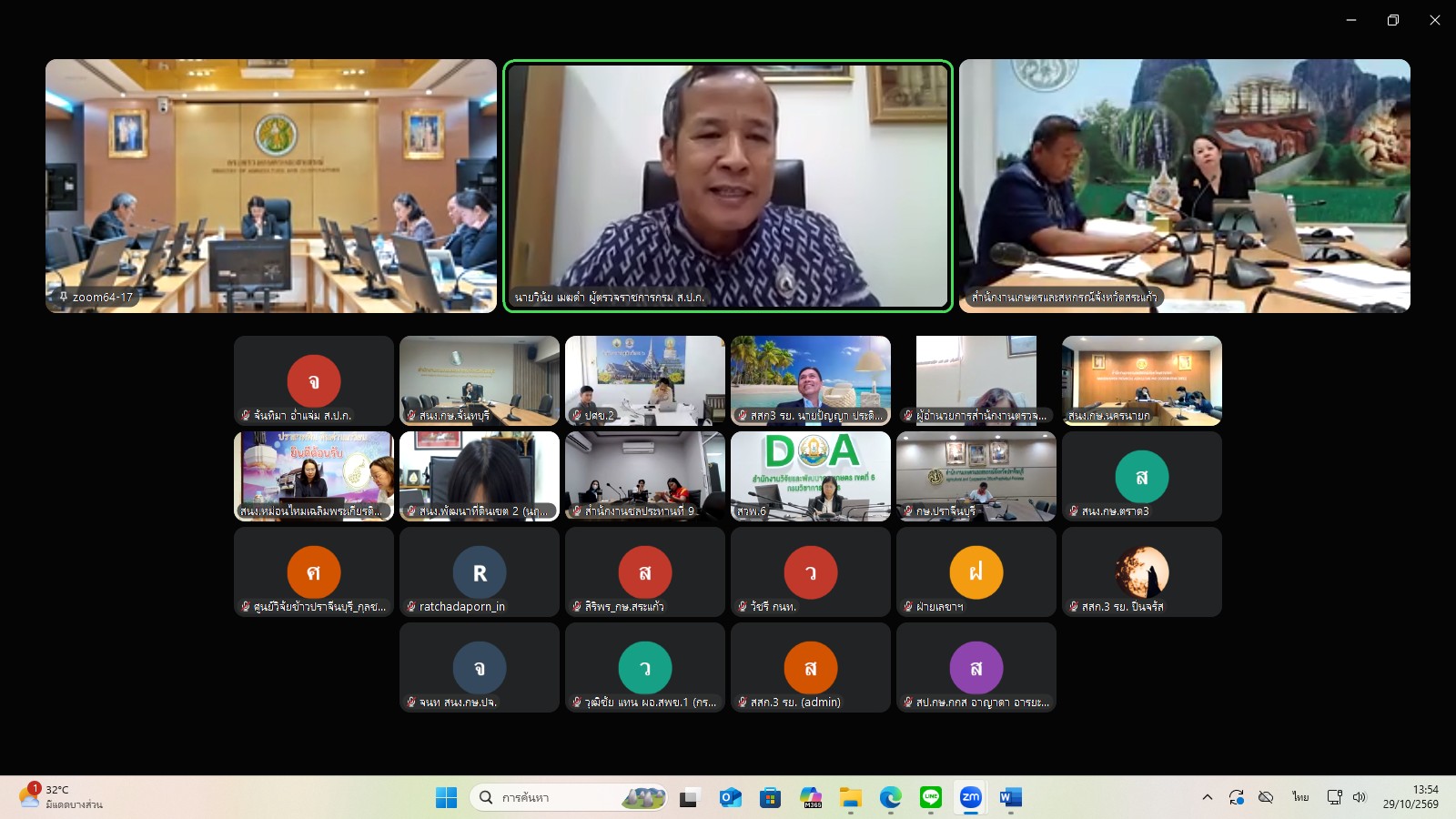Screen dimensions: 1456x819
Task: Click muted mic icon on สนง.กษ.ตราด3 tile
Action: (1074, 511)
